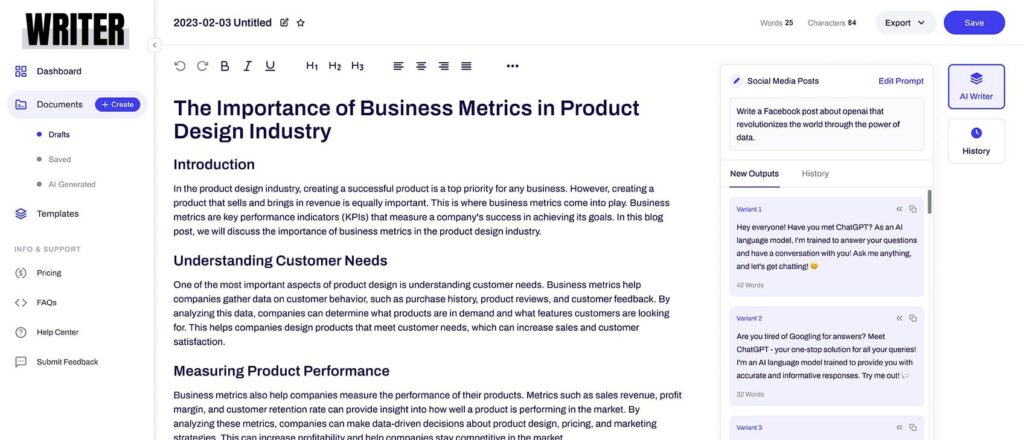Toggle underline formatting
The height and width of the screenshot is (440, 1024).
click(270, 66)
